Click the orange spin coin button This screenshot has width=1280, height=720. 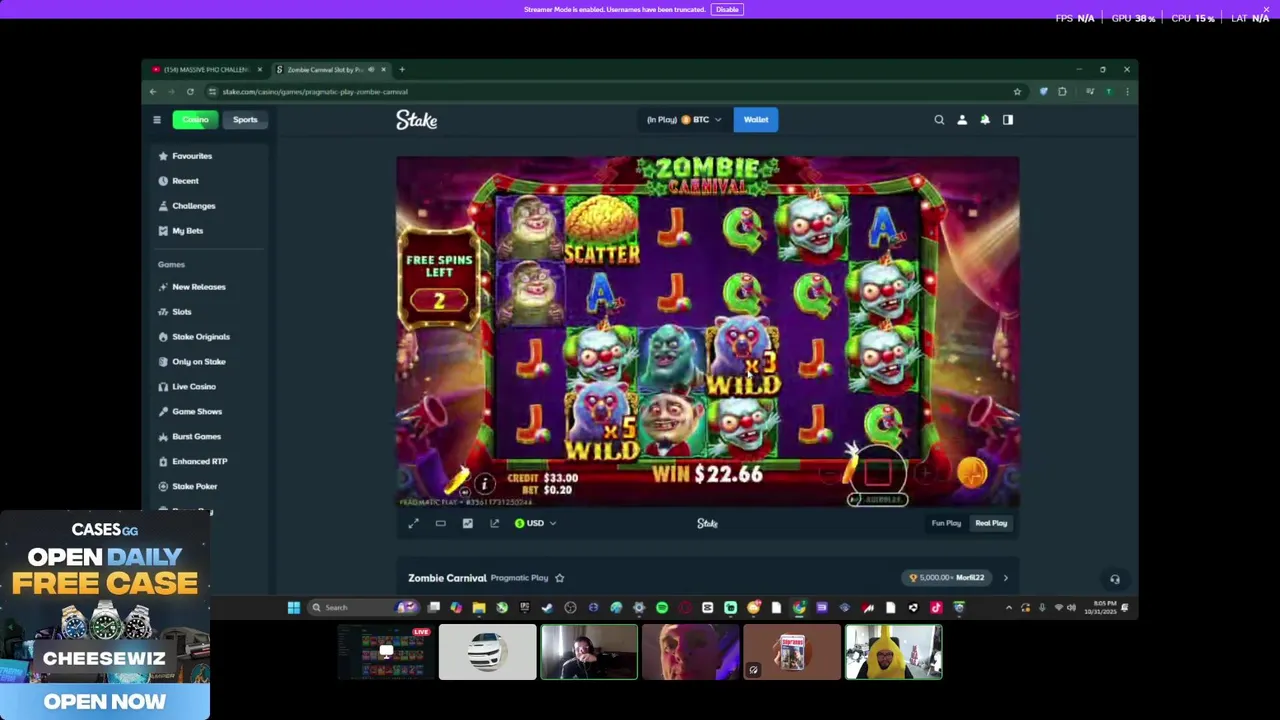tap(972, 473)
